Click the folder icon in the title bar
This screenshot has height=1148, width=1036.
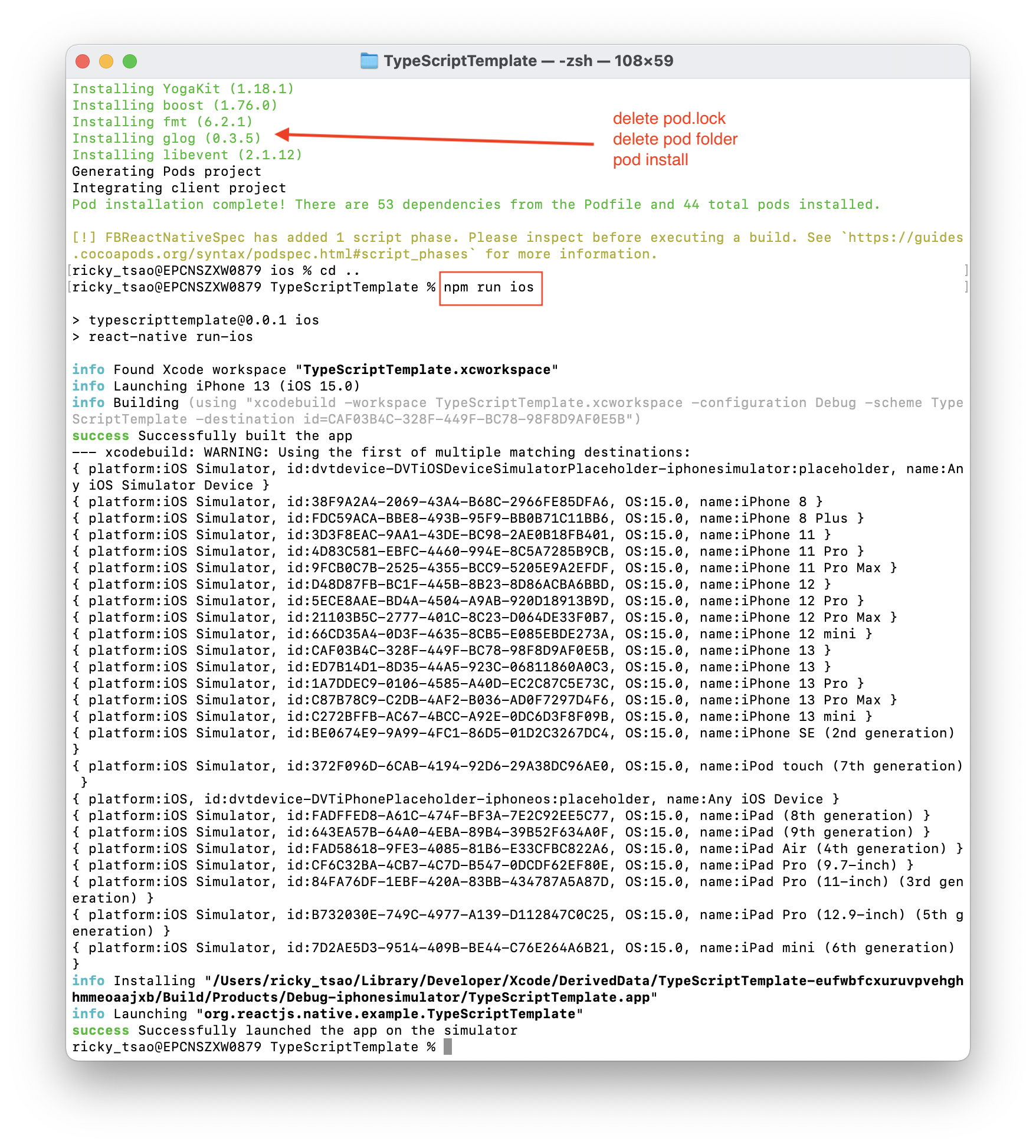(x=369, y=61)
